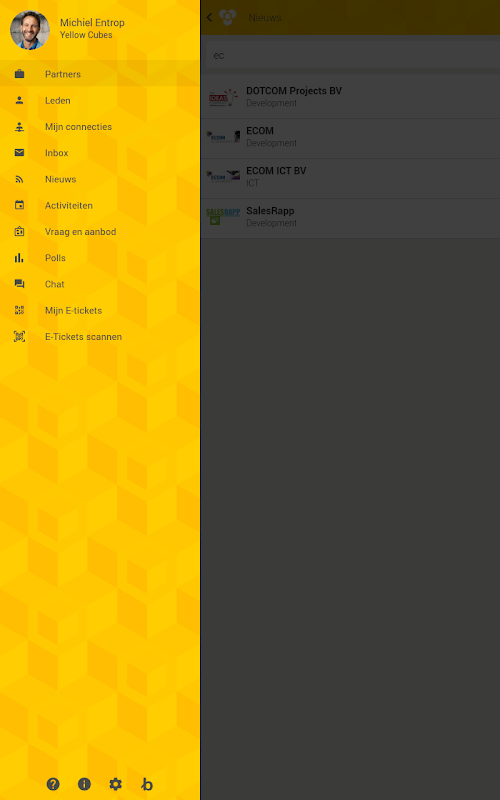Click the Michiel Entrop name

[92, 22]
